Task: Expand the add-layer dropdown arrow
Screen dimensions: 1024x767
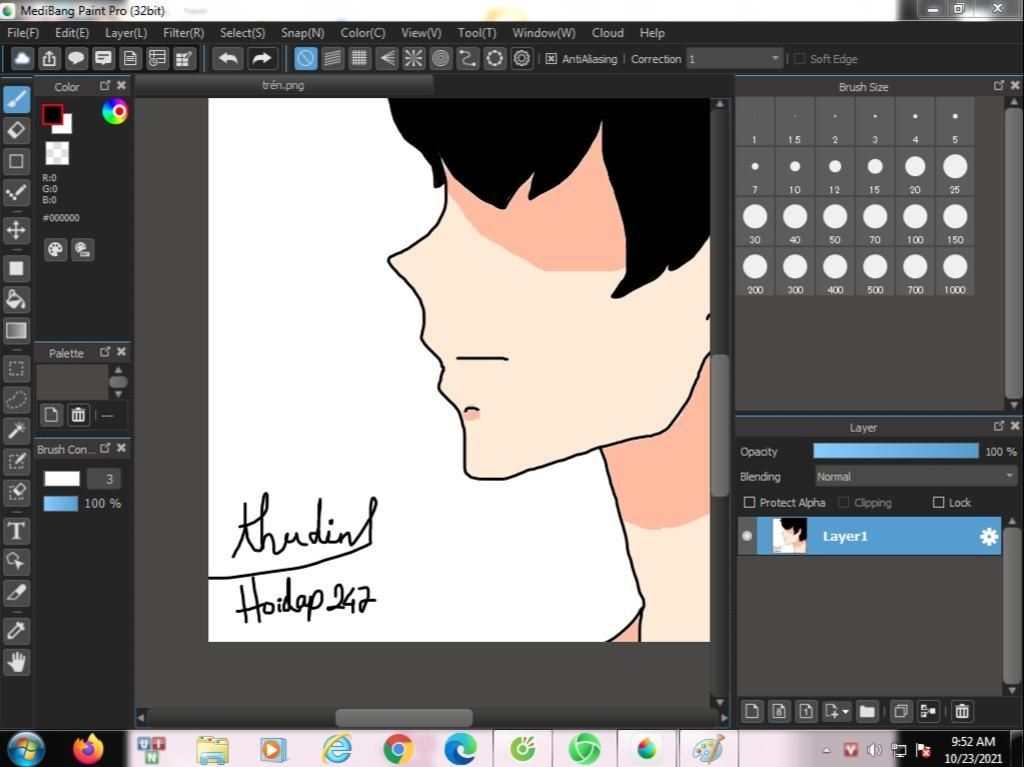Action: click(x=846, y=711)
